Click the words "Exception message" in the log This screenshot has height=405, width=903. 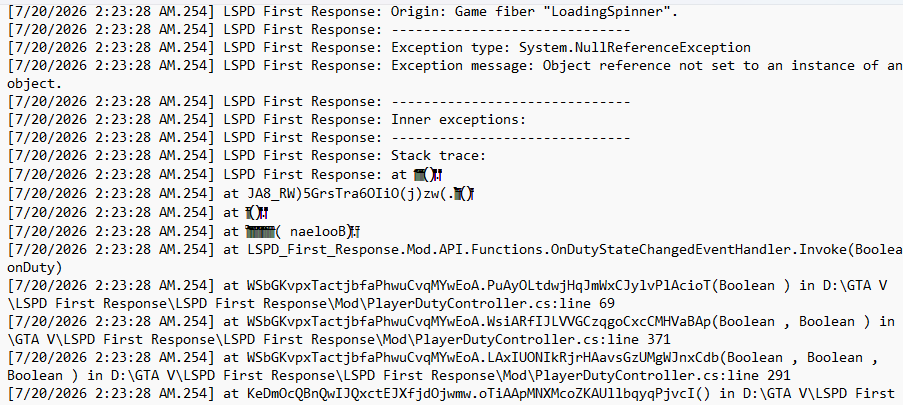(462, 66)
